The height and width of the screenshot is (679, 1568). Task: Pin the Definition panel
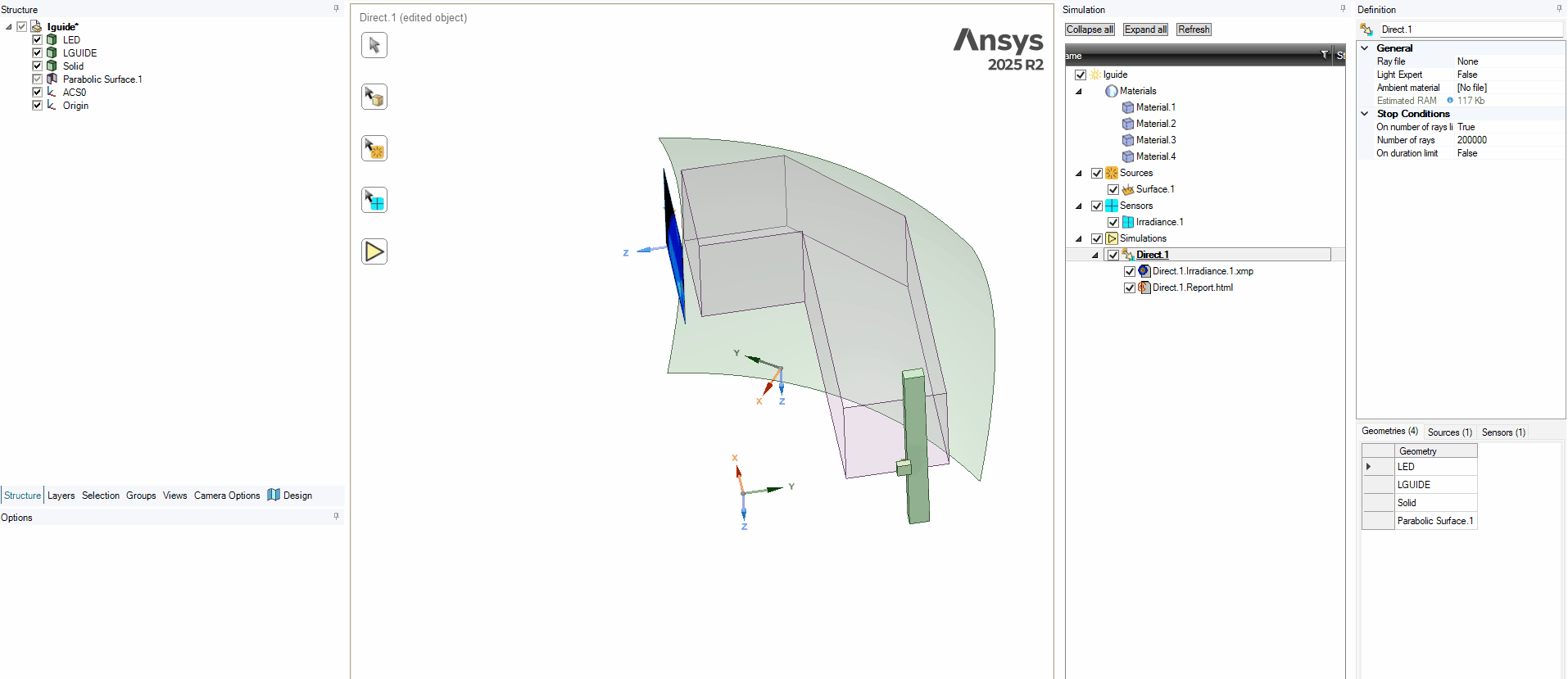(1559, 9)
